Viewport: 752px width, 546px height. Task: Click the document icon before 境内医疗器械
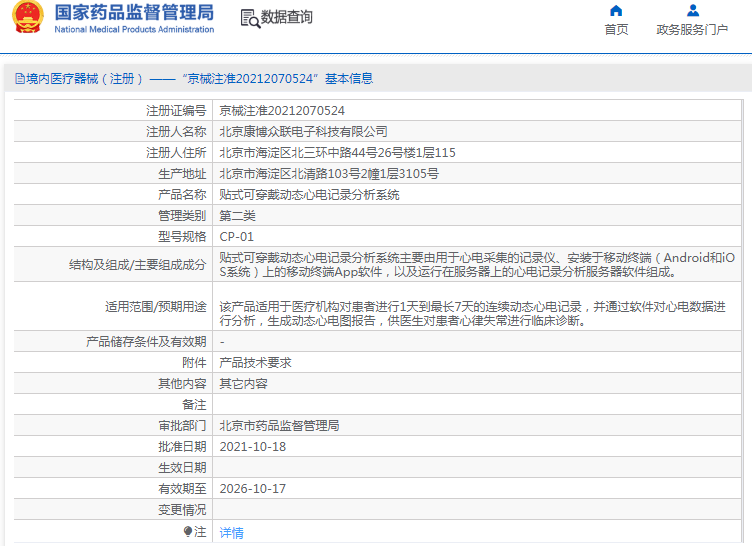click(20, 79)
